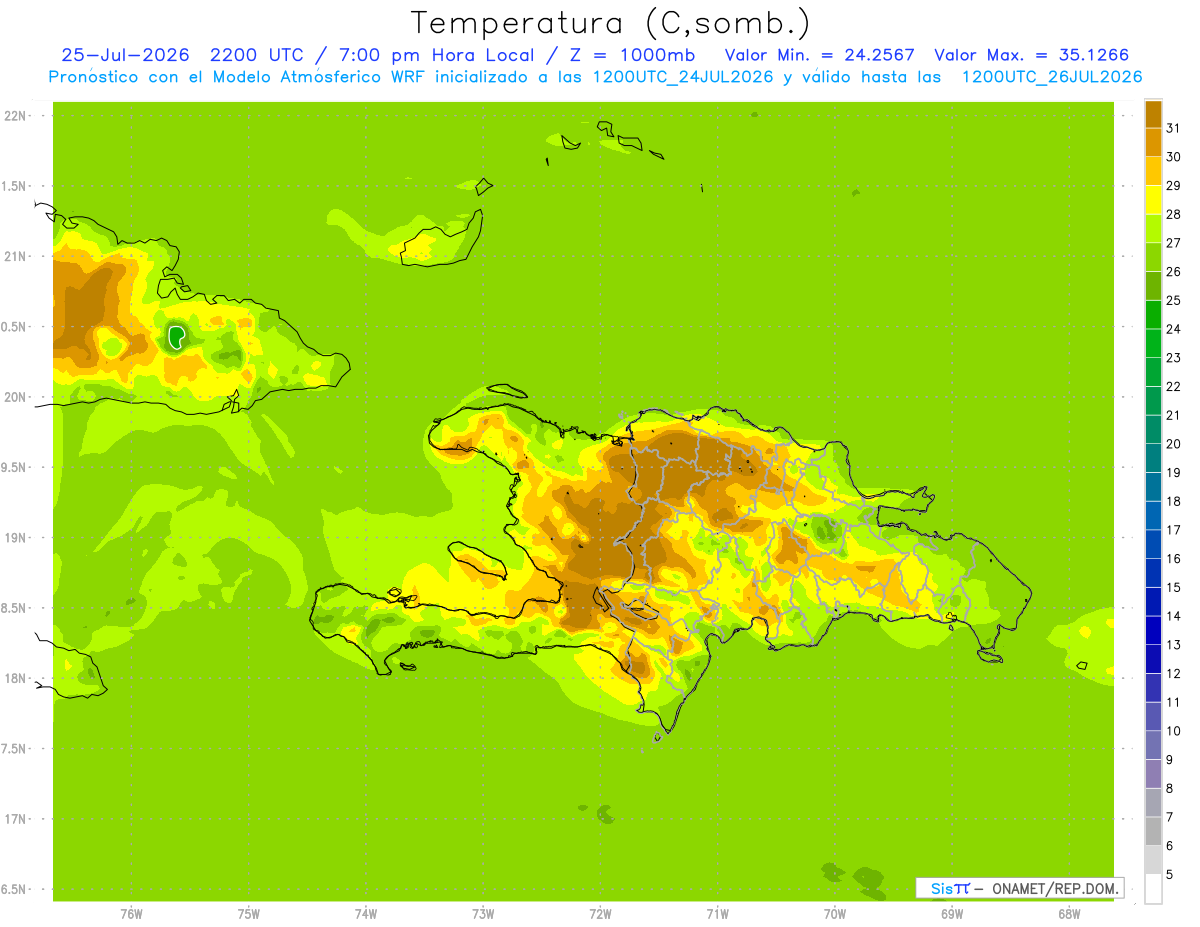The height and width of the screenshot is (927, 1200).
Task: Click the colorbar label 19
Action: tap(1174, 473)
